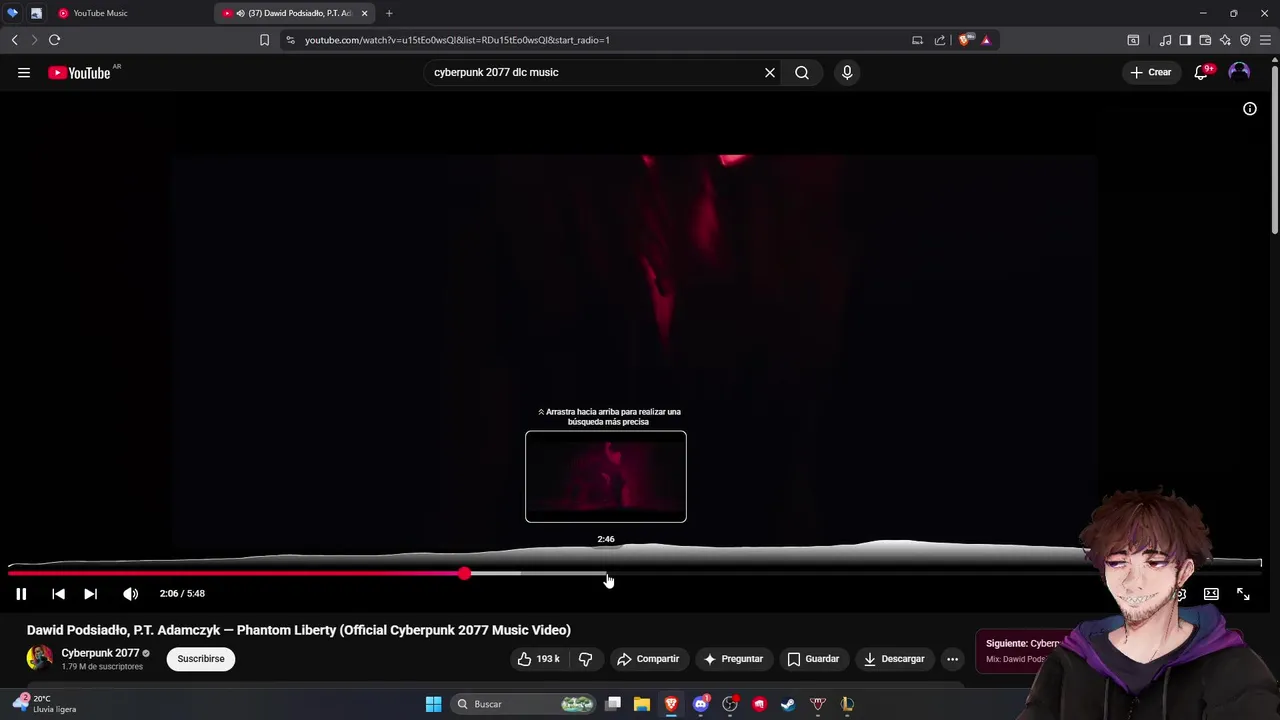Viewport: 1280px width, 720px height.
Task: Click the seek preview thumbnail at 2:46
Action: coord(606,476)
